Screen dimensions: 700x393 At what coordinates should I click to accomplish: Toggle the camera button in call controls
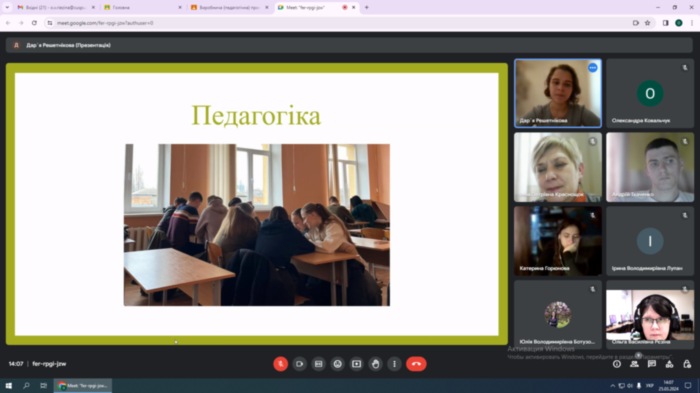tap(300, 364)
